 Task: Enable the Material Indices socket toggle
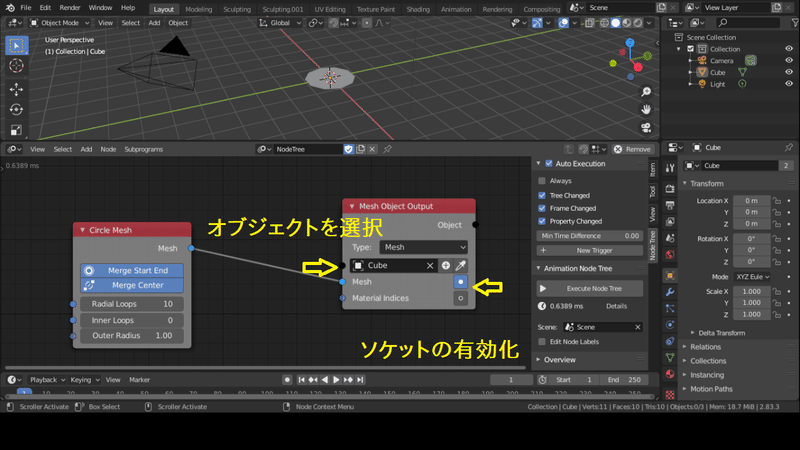click(x=461, y=298)
